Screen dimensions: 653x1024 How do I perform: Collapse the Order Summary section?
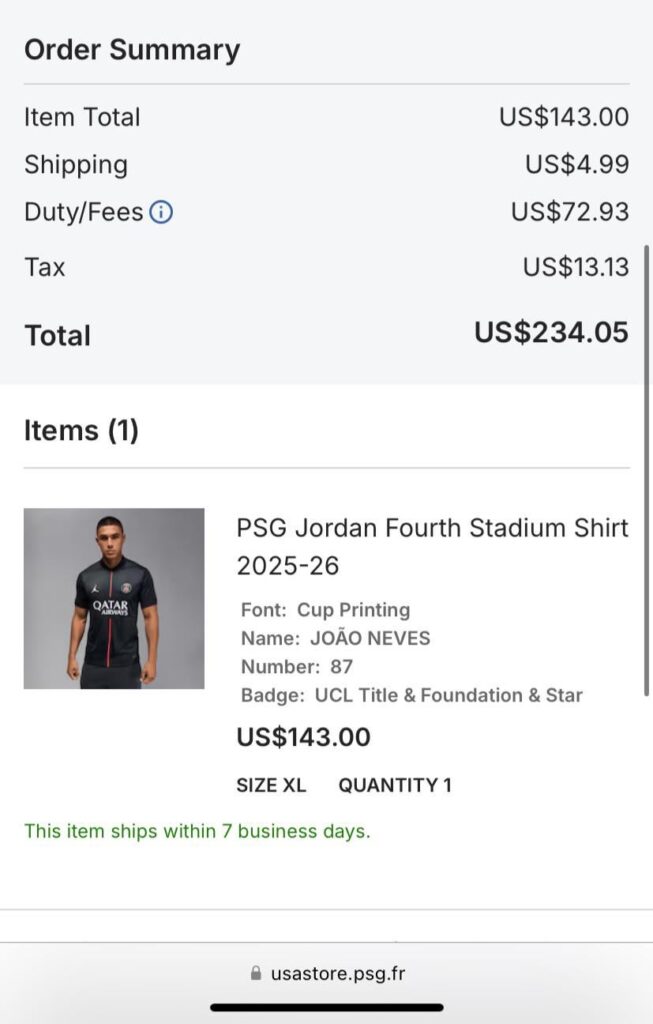[131, 48]
